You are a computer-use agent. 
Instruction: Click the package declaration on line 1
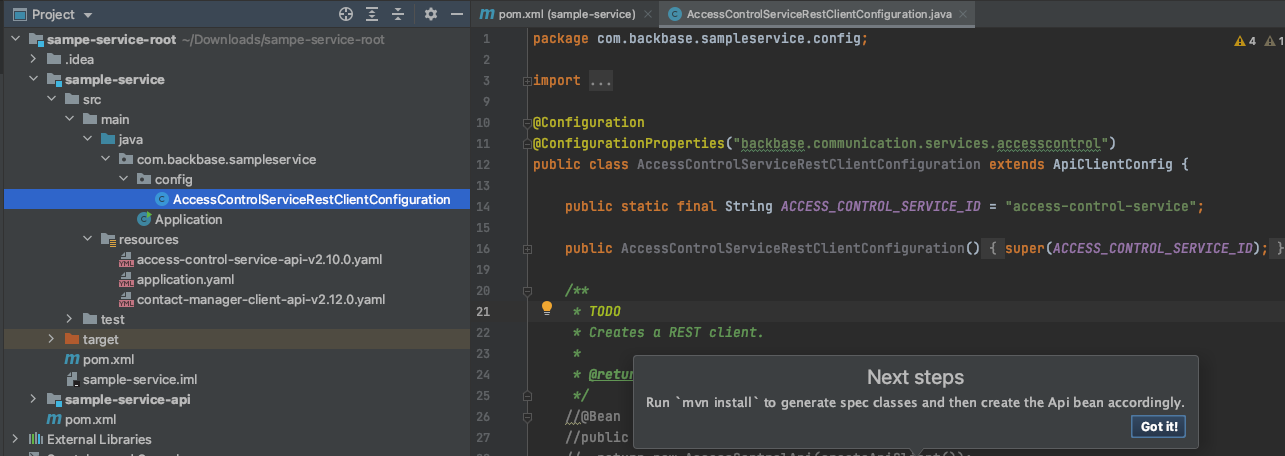coord(701,39)
